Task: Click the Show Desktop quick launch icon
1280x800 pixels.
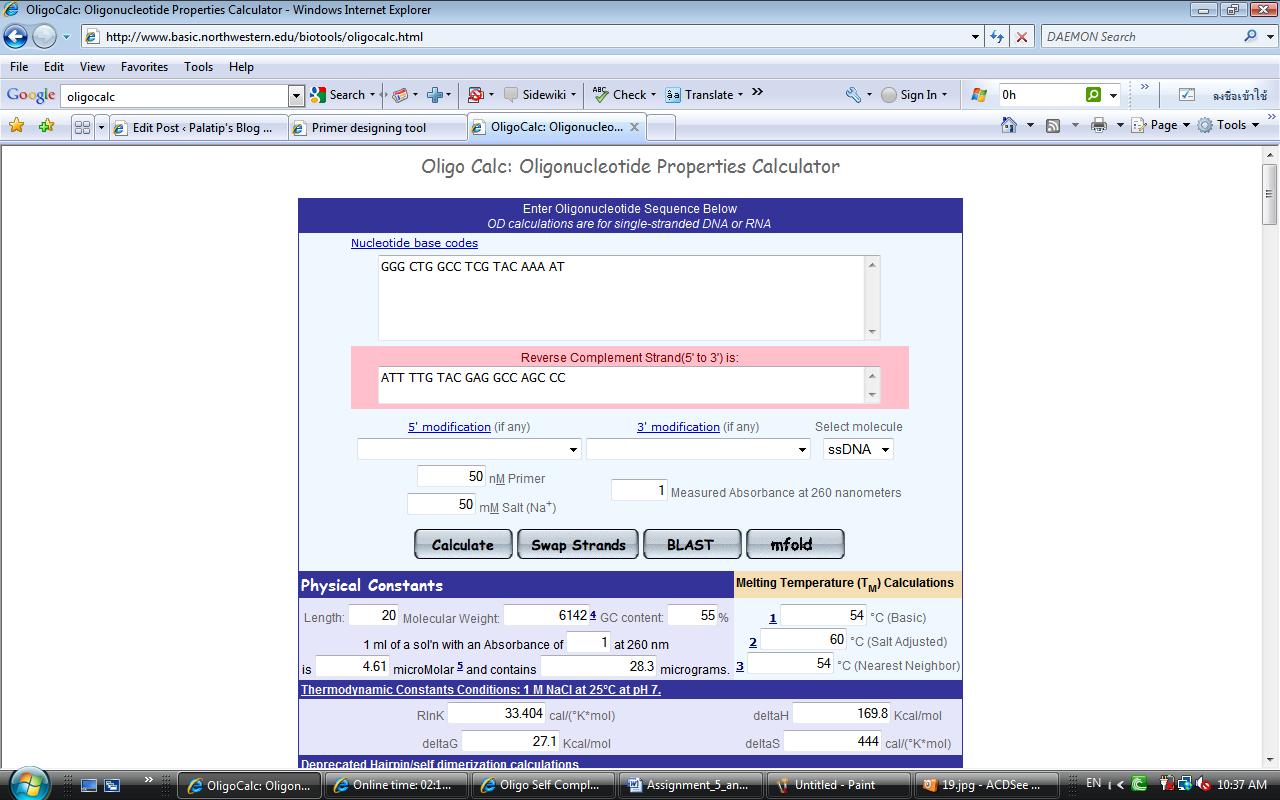Action: 89,785
